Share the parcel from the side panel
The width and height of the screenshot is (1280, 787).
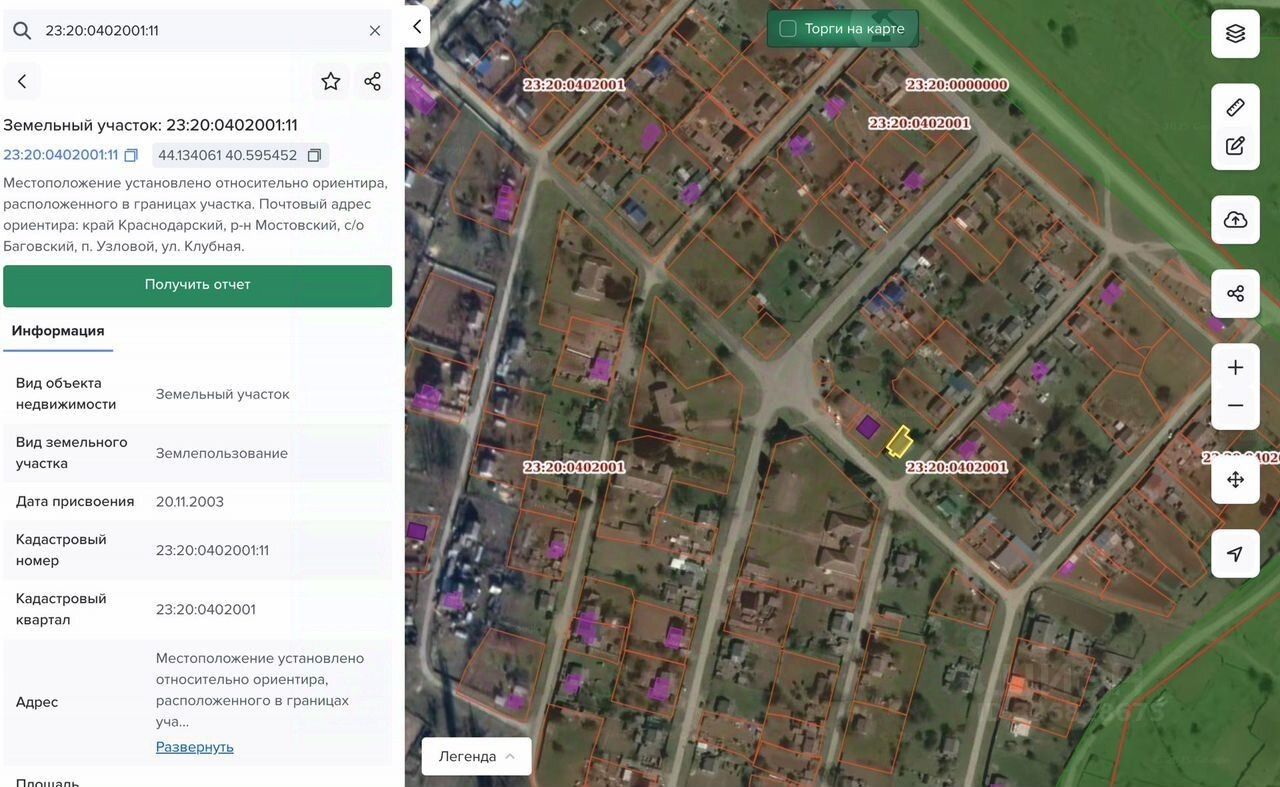pos(373,81)
